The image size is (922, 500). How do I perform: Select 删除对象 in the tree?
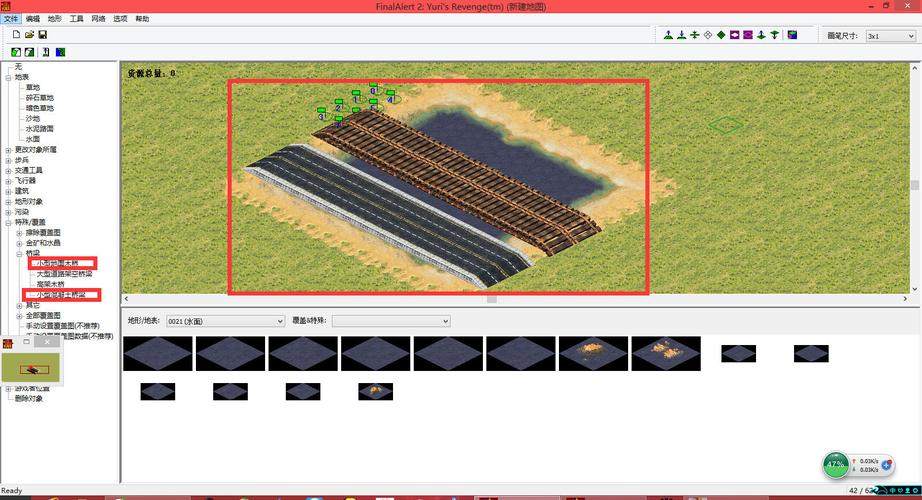[x=29, y=399]
